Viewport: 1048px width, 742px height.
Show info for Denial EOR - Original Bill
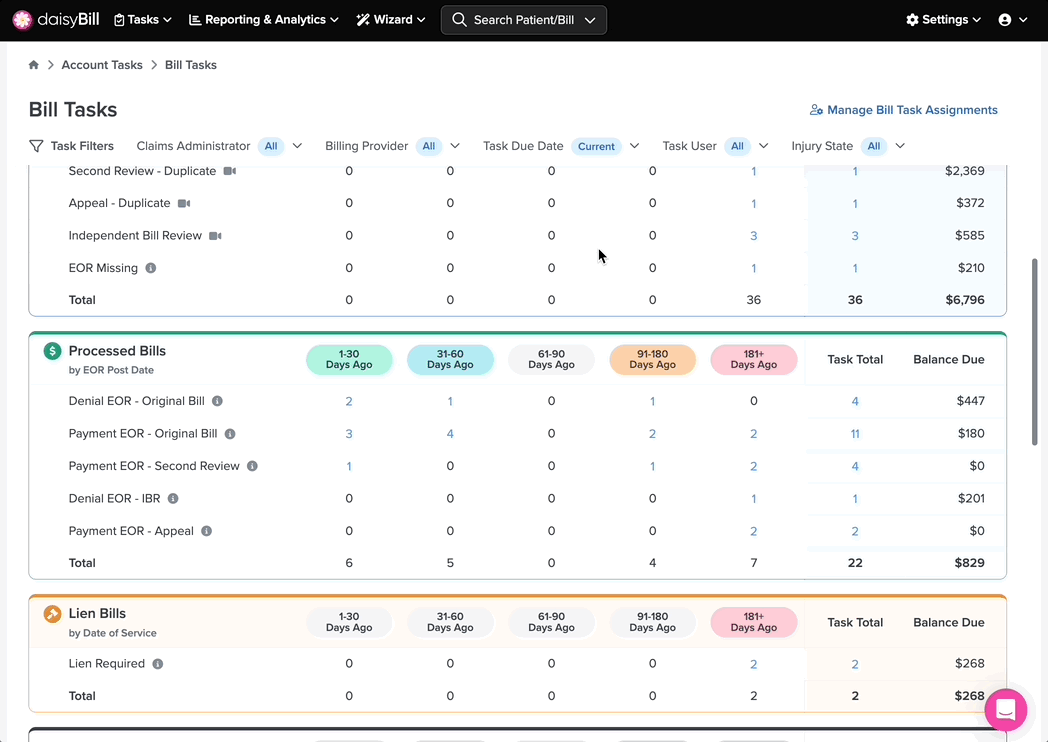217,401
